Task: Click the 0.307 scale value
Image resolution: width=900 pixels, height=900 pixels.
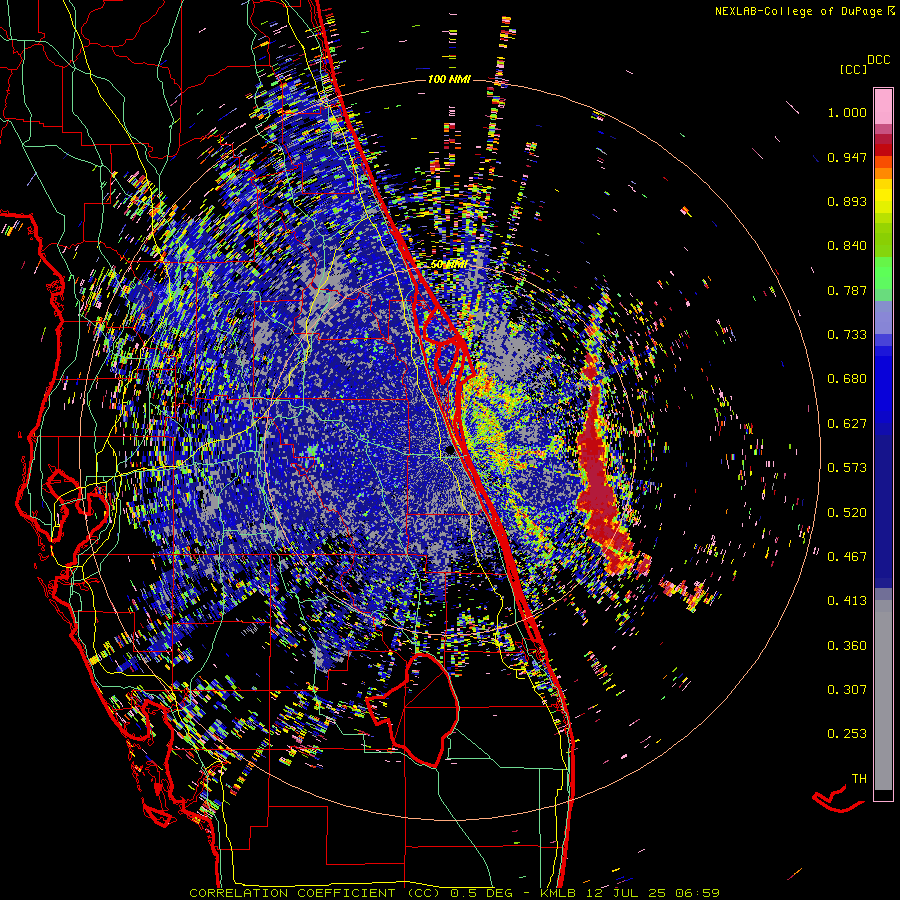Action: 847,690
